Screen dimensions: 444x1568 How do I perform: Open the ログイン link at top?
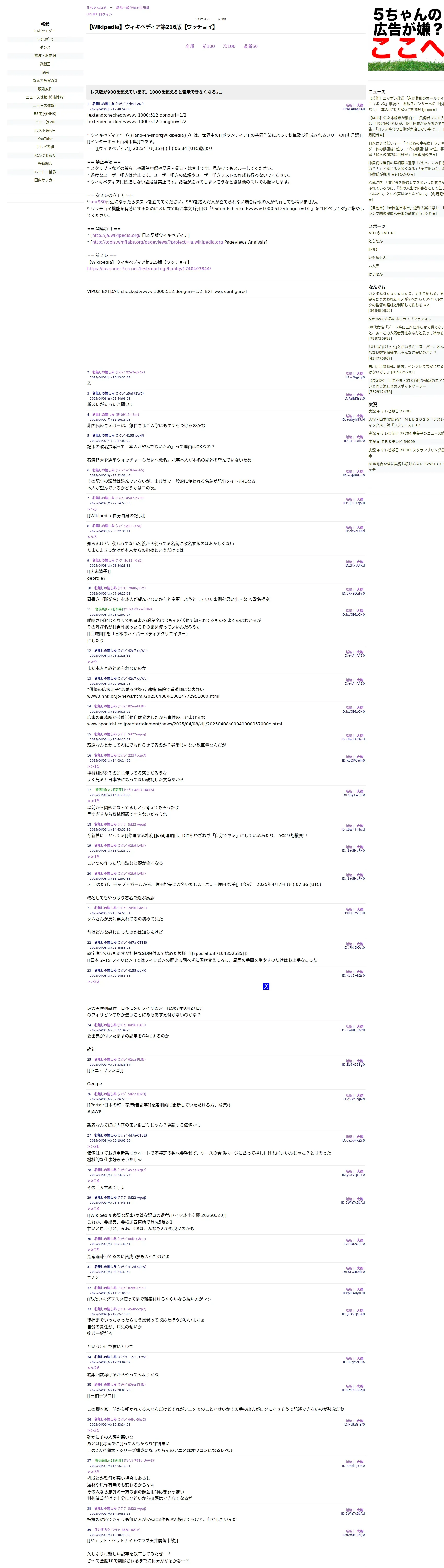tap(105, 14)
